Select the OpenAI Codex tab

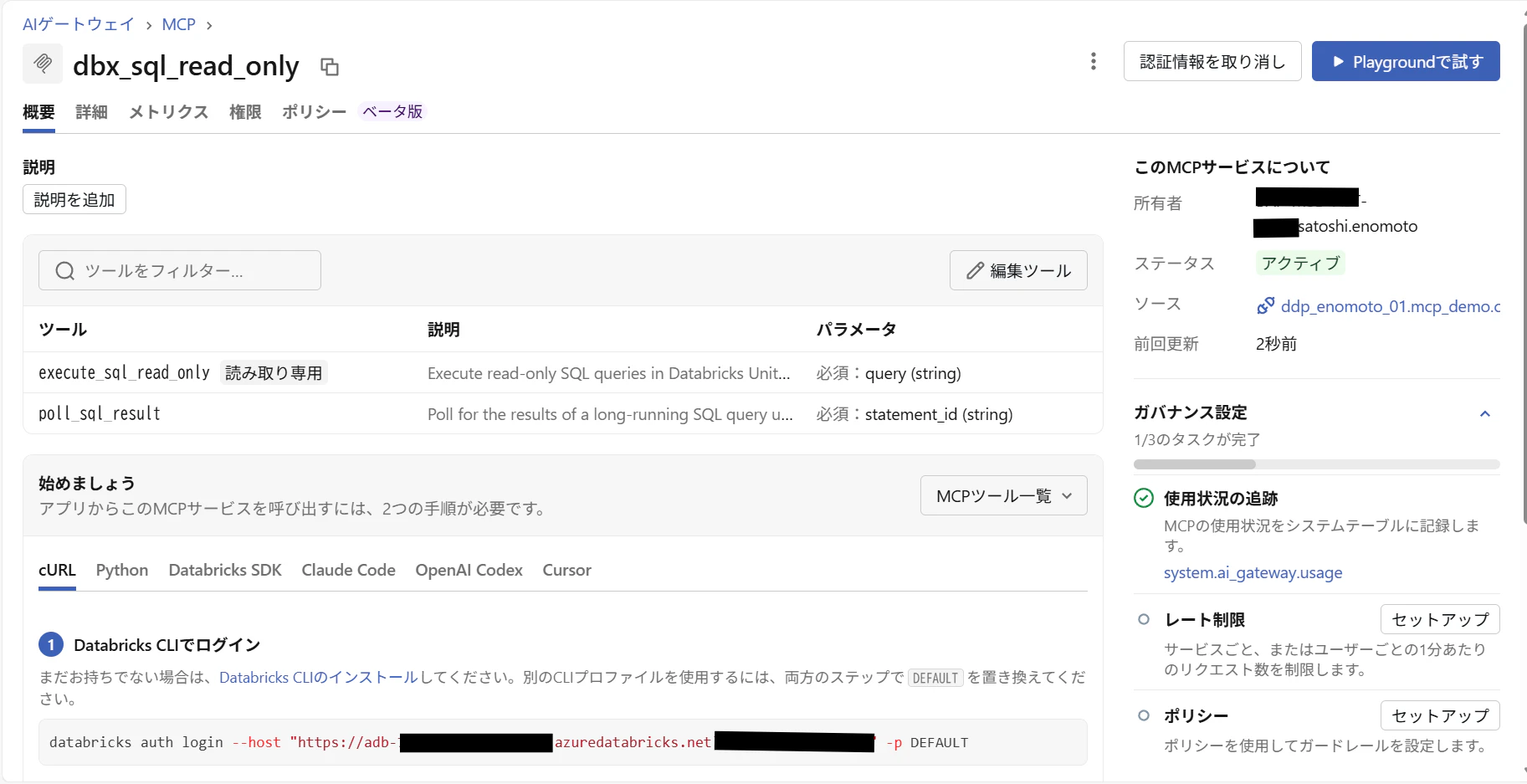[x=469, y=570]
